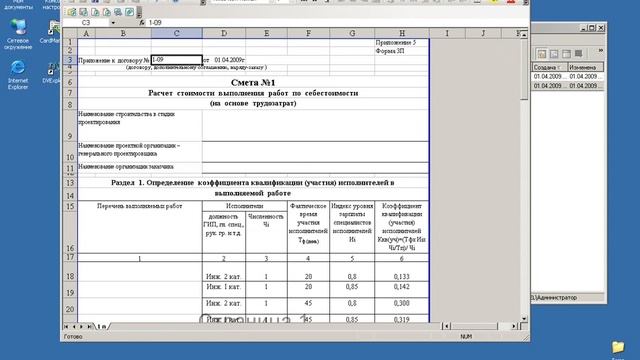This screenshot has height=360, width=640.
Task: Expand right window toolbar overflow chevron
Action: [600, 51]
